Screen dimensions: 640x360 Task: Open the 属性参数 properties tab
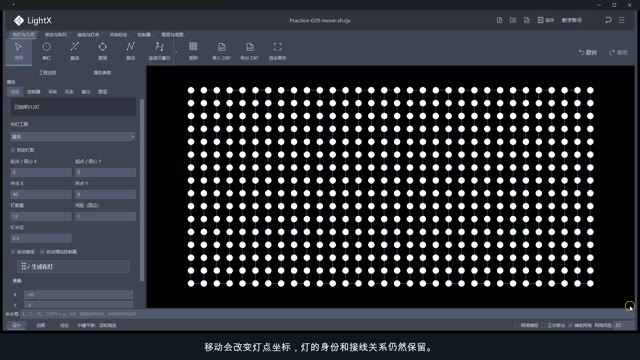click(x=102, y=73)
